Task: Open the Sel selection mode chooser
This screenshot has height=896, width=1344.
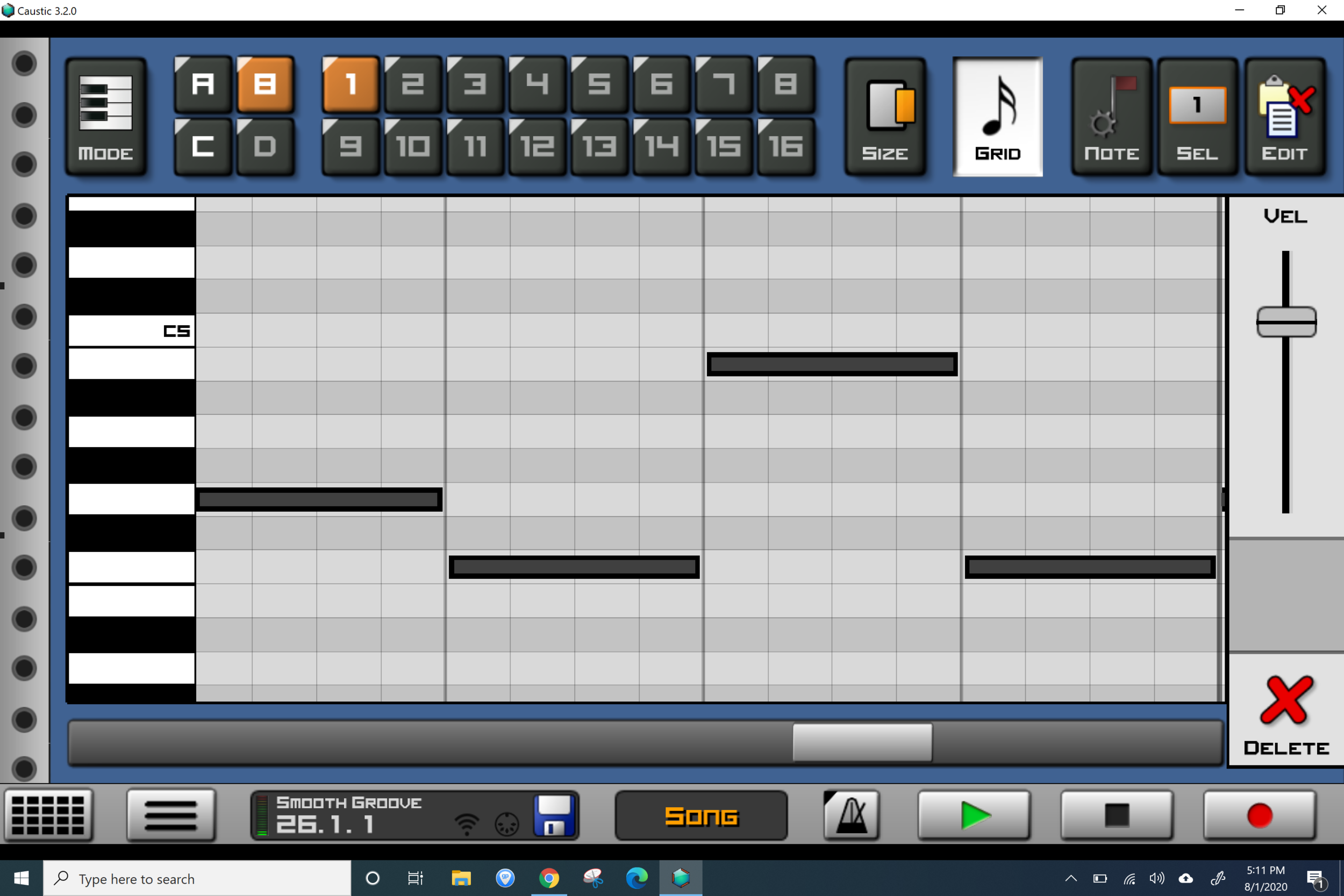Action: click(1197, 117)
